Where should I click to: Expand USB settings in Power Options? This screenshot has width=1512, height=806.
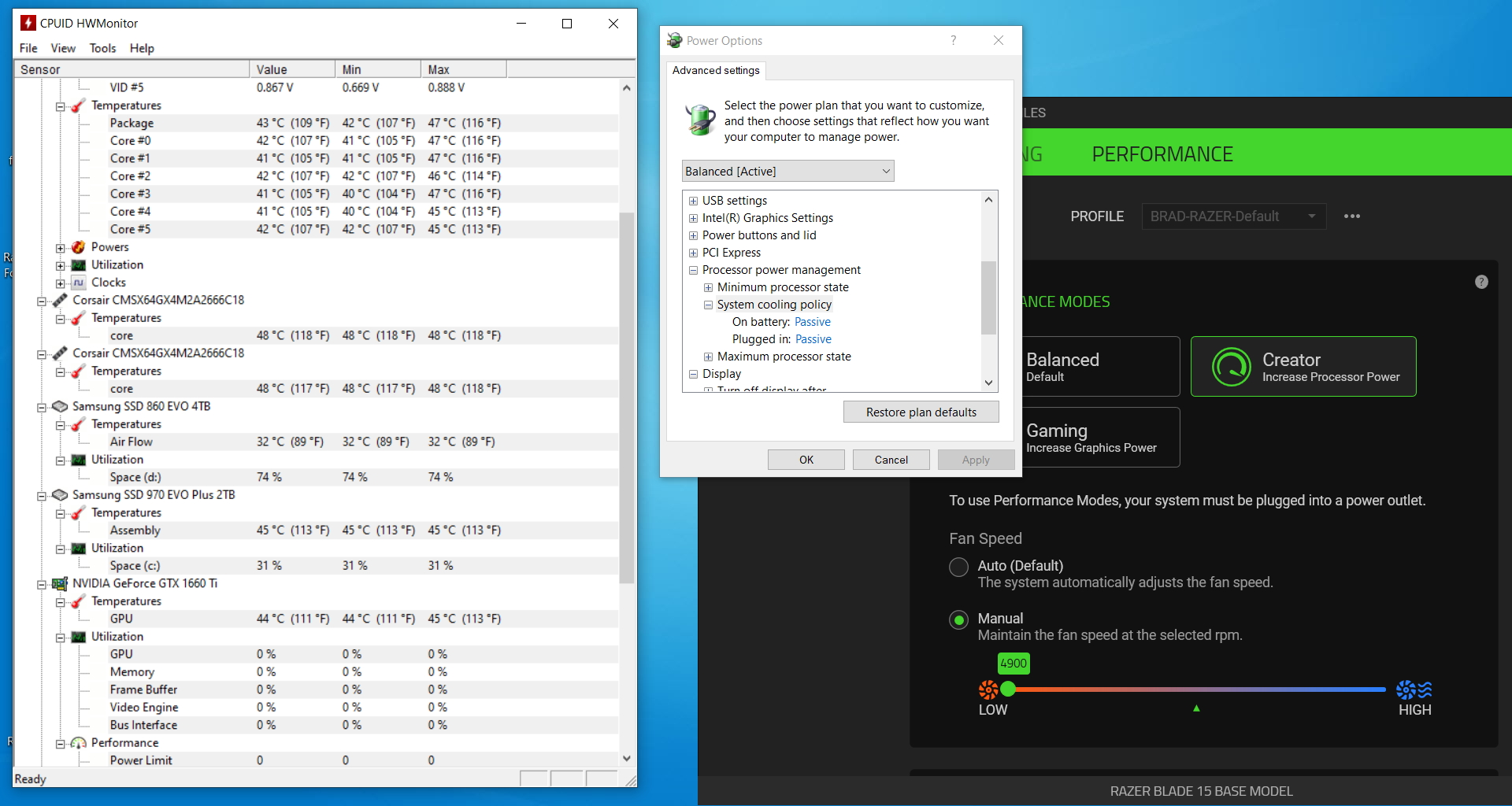[x=693, y=201]
